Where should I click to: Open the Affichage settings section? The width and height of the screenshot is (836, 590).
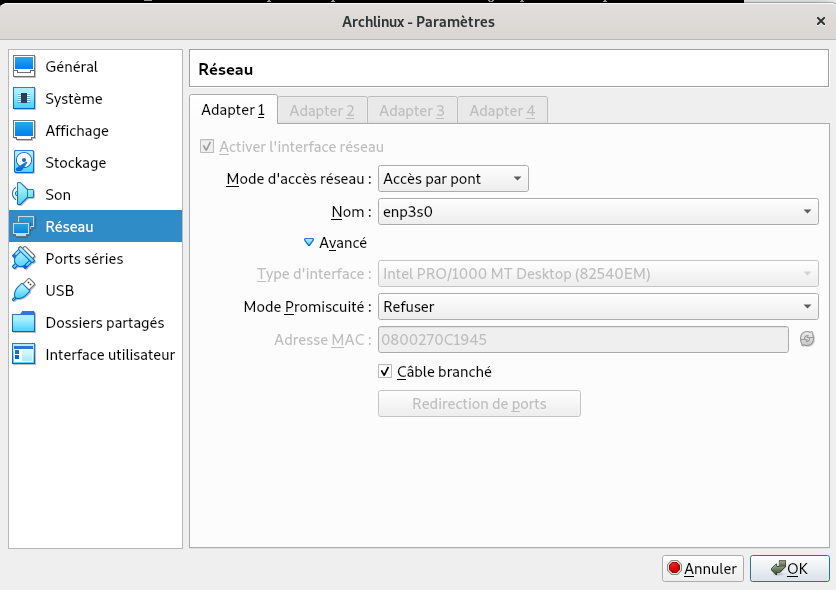(95, 131)
